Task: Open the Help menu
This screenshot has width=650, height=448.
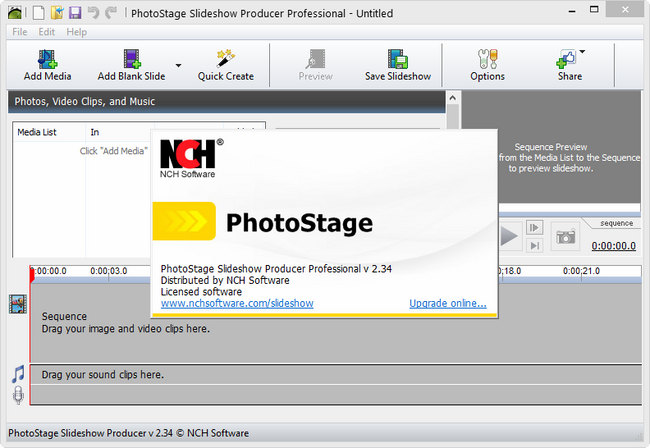Action: pyautogui.click(x=77, y=32)
